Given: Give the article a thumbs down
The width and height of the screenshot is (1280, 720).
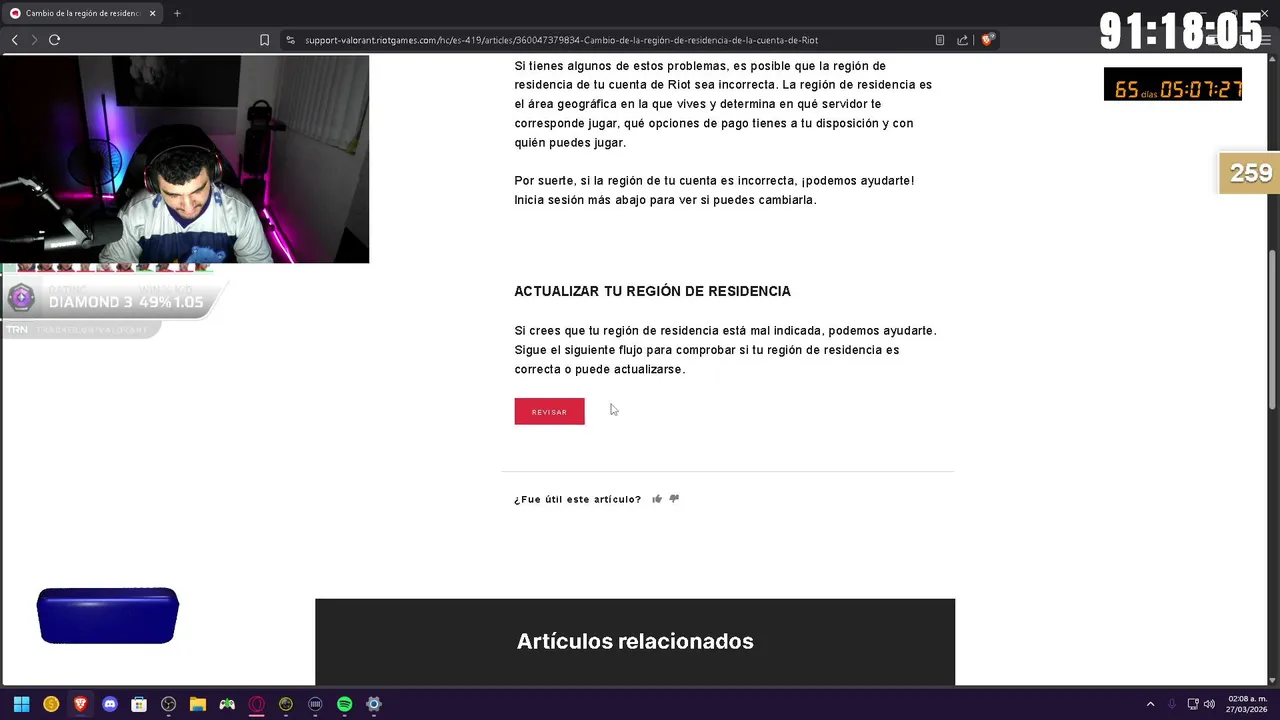Looking at the screenshot, I should (674, 499).
